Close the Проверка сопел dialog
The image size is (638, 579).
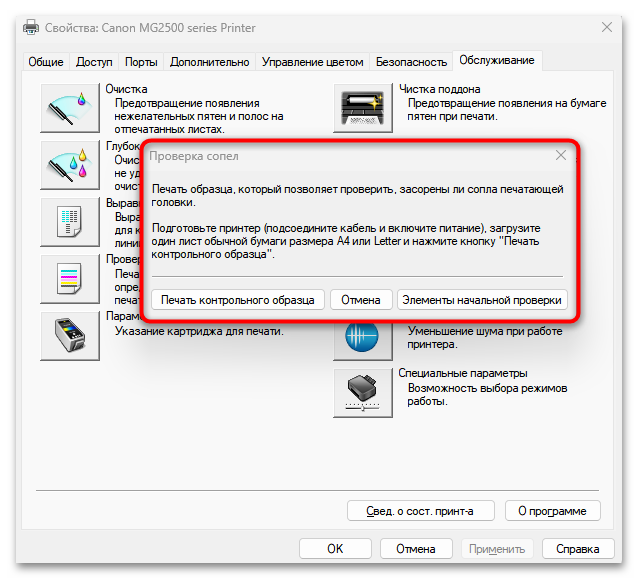(x=561, y=155)
